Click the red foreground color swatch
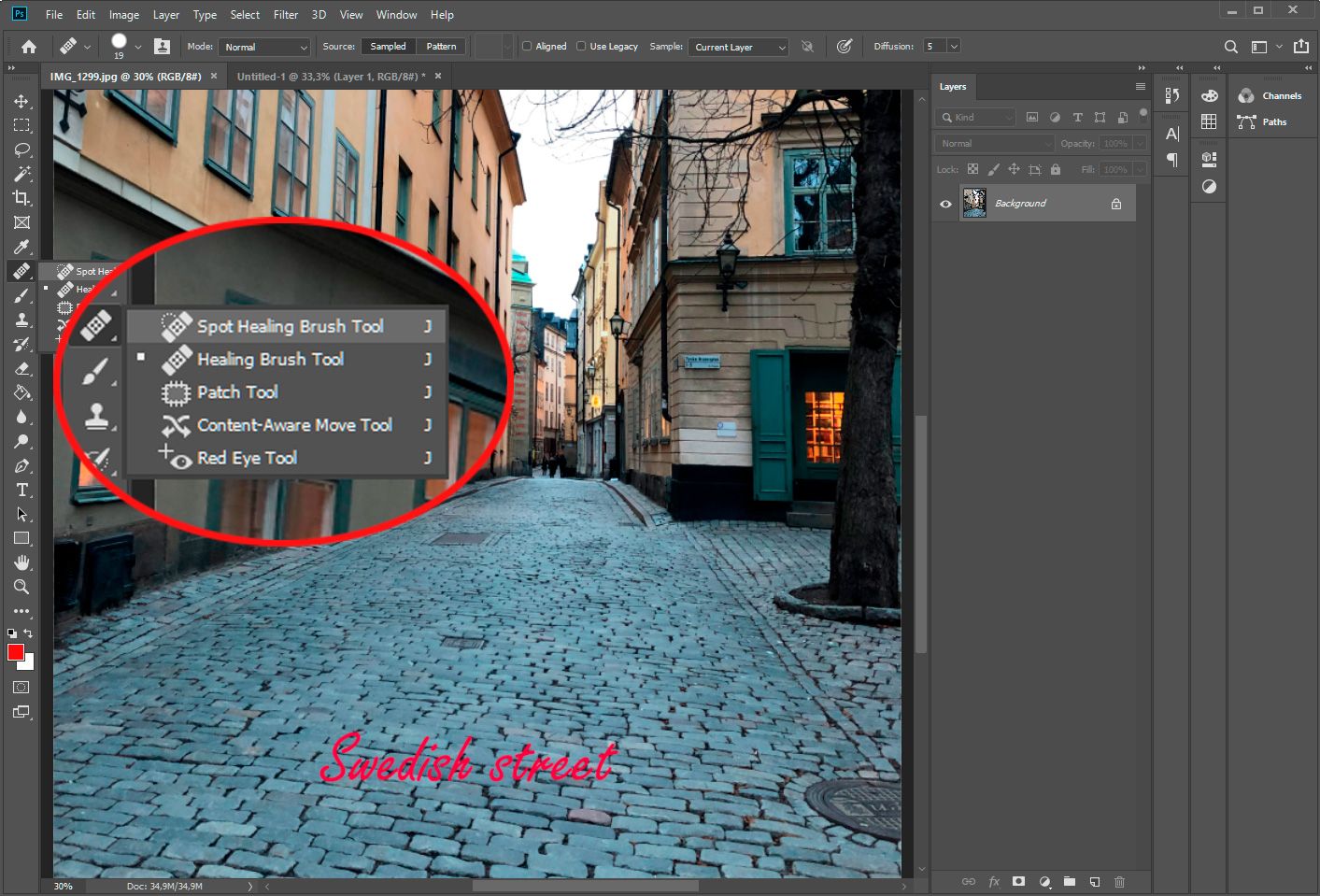The width and height of the screenshot is (1320, 896). point(16,652)
